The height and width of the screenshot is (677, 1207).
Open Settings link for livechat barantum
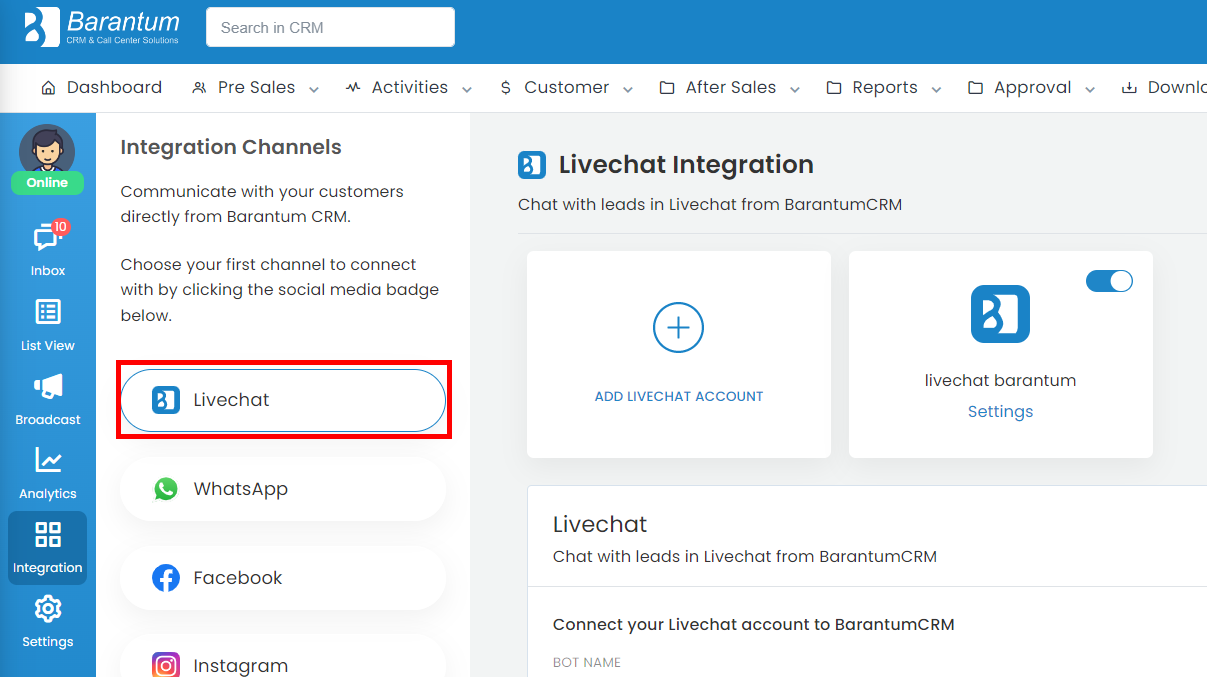coord(1000,412)
